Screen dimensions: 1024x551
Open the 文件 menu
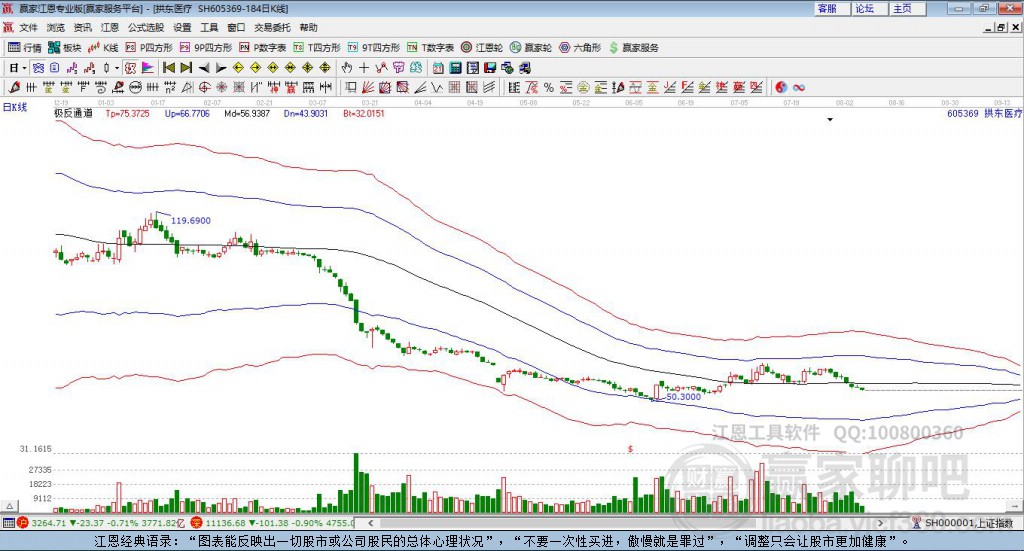[28, 27]
